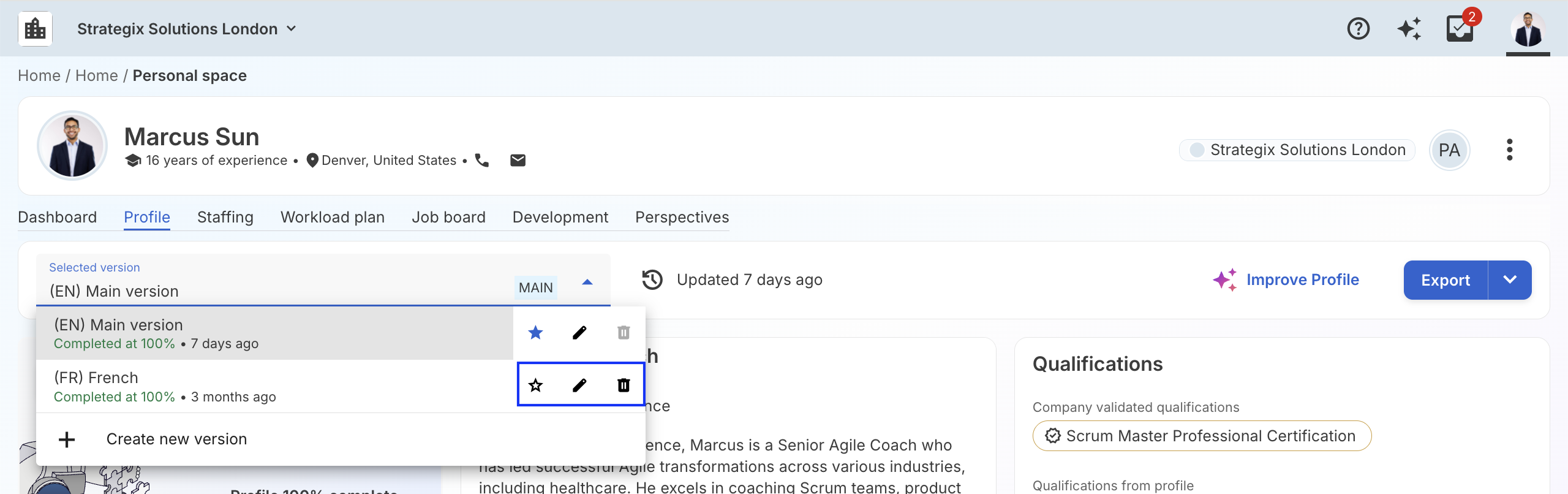1568x494 pixels.
Task: Open the version history clock icon
Action: (652, 279)
